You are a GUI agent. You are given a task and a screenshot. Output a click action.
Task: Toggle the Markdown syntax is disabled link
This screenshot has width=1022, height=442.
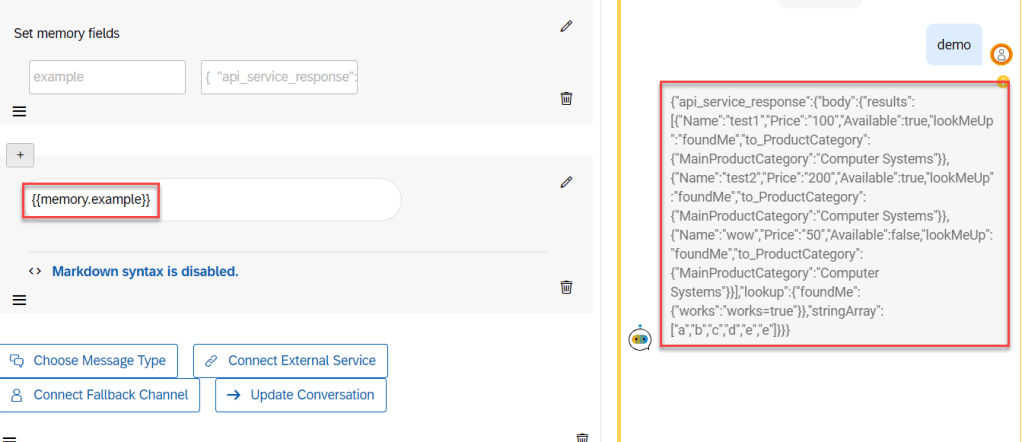pyautogui.click(x=145, y=271)
